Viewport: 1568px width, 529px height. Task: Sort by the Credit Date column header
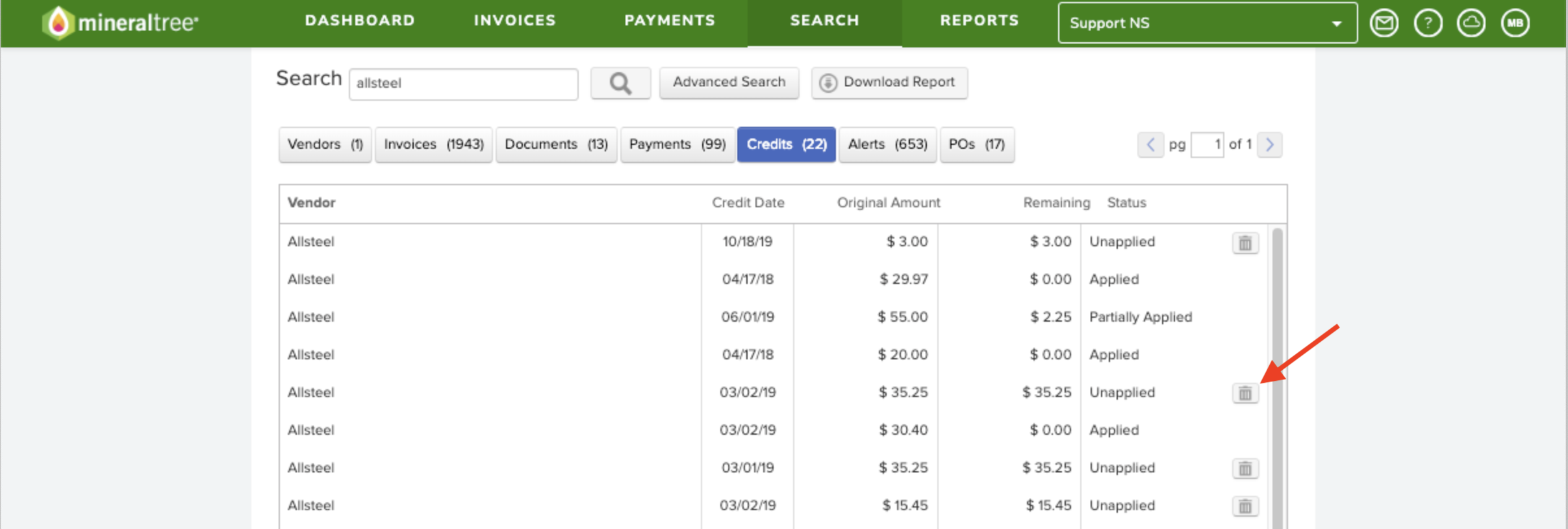(x=748, y=203)
